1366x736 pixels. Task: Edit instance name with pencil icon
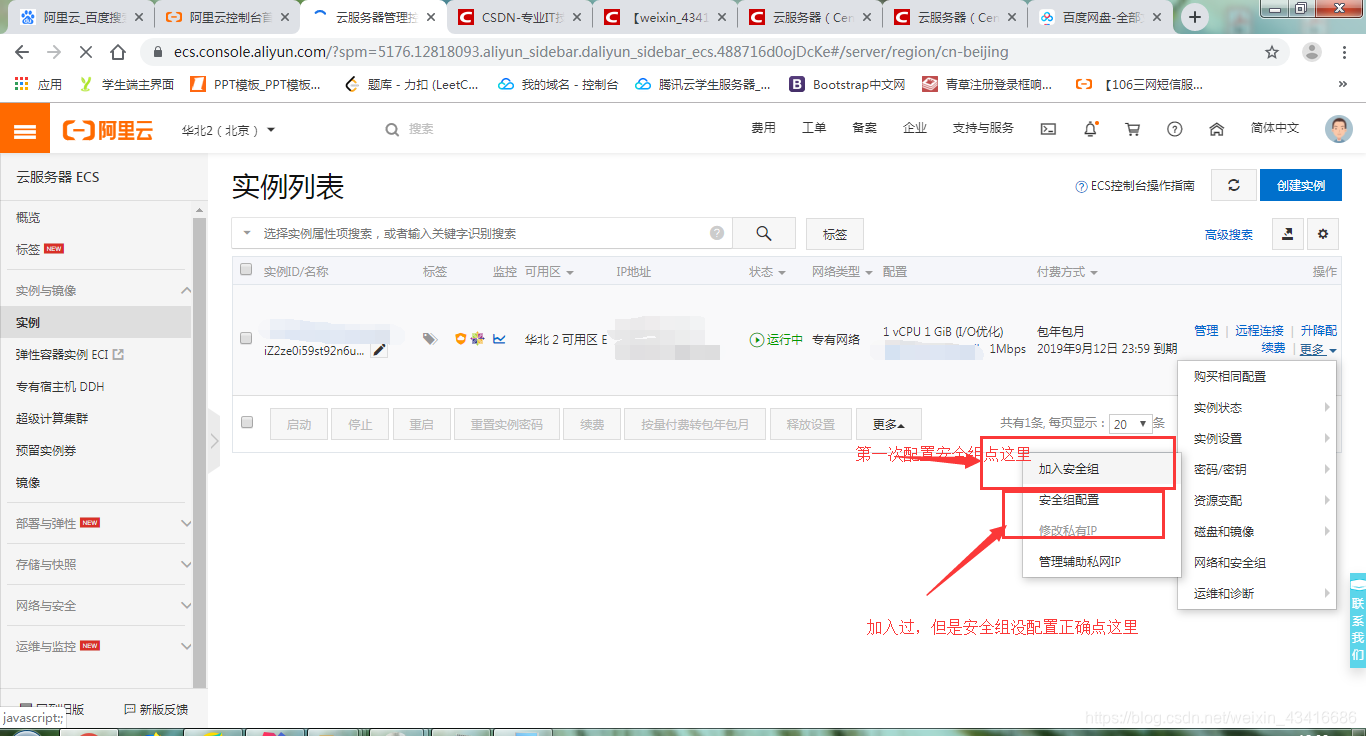click(379, 350)
